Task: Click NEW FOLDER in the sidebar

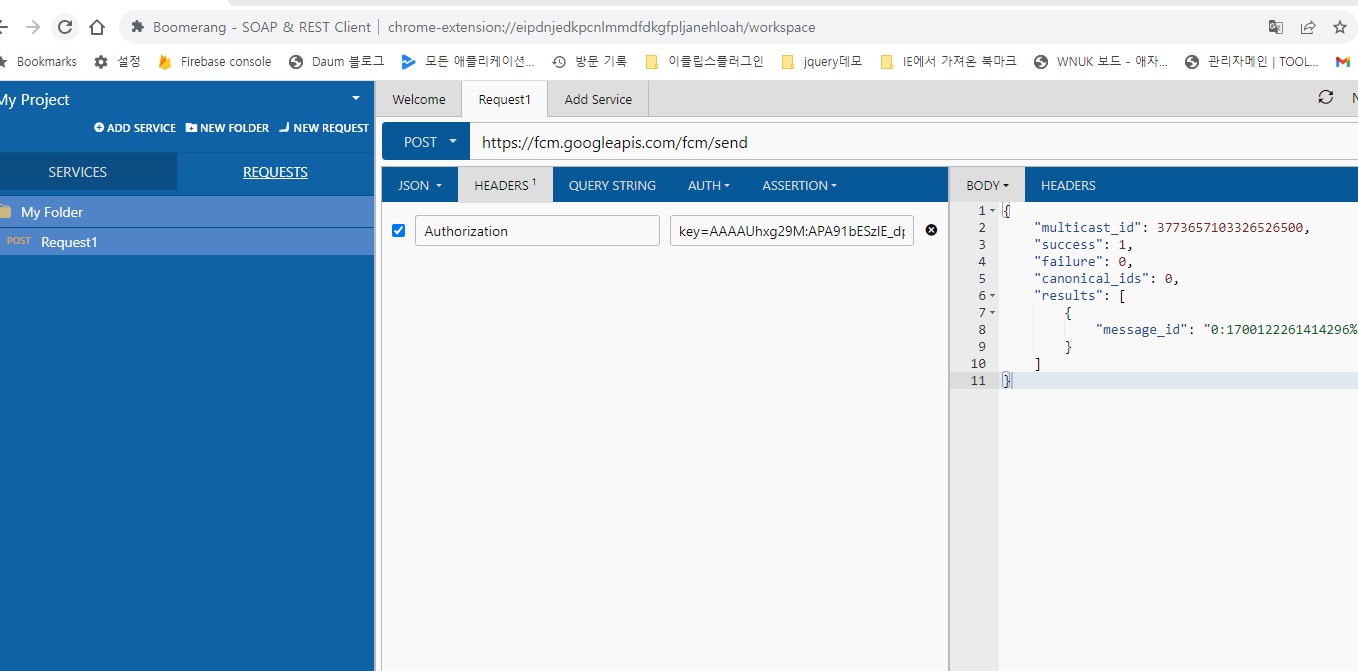Action: (x=227, y=128)
